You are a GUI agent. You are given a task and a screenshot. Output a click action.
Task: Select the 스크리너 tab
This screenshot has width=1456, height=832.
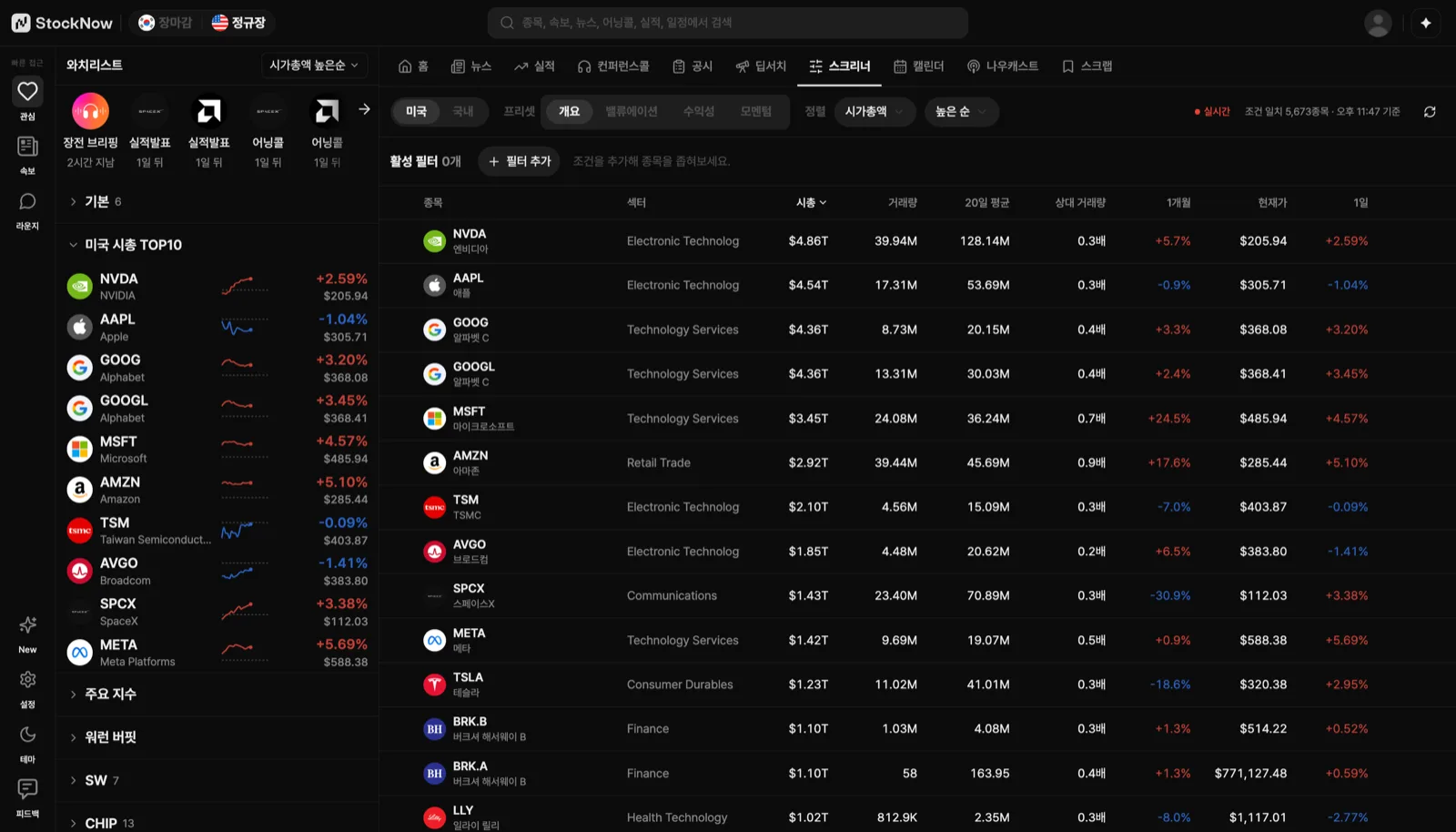click(839, 66)
